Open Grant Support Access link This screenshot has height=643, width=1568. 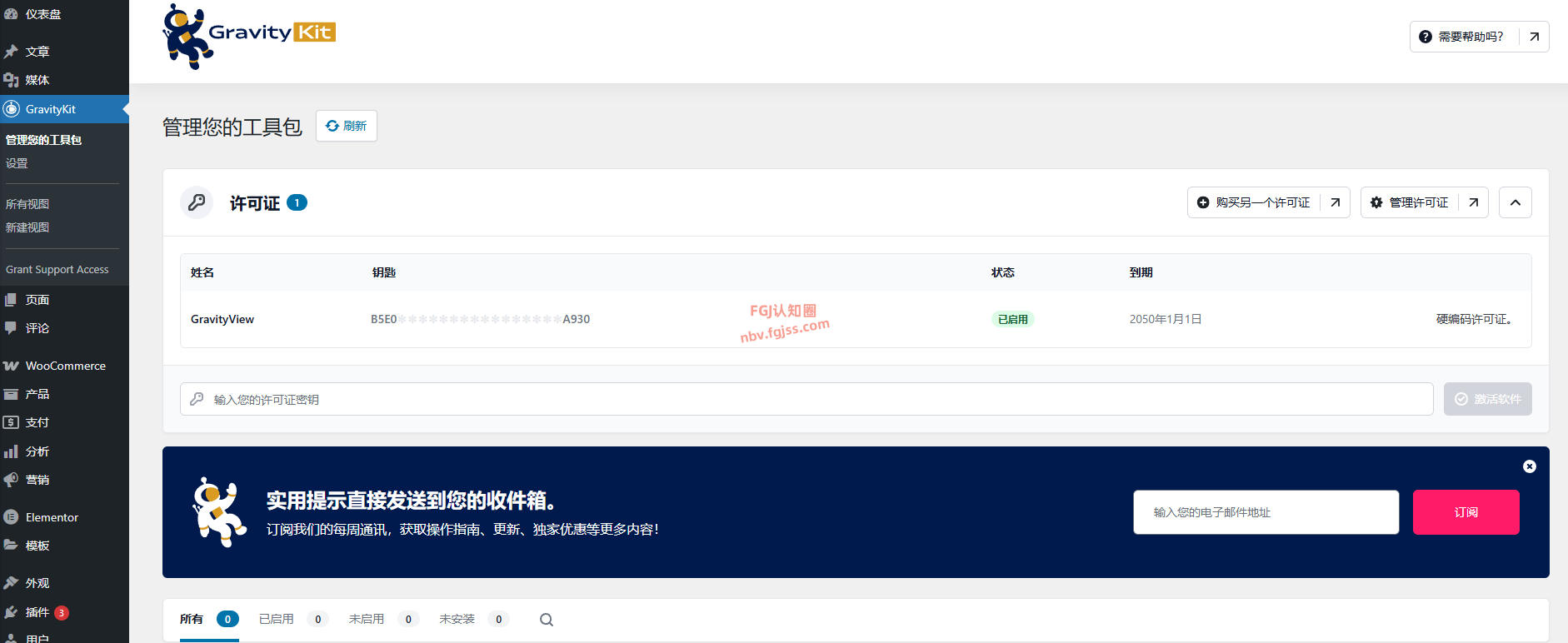coord(57,270)
